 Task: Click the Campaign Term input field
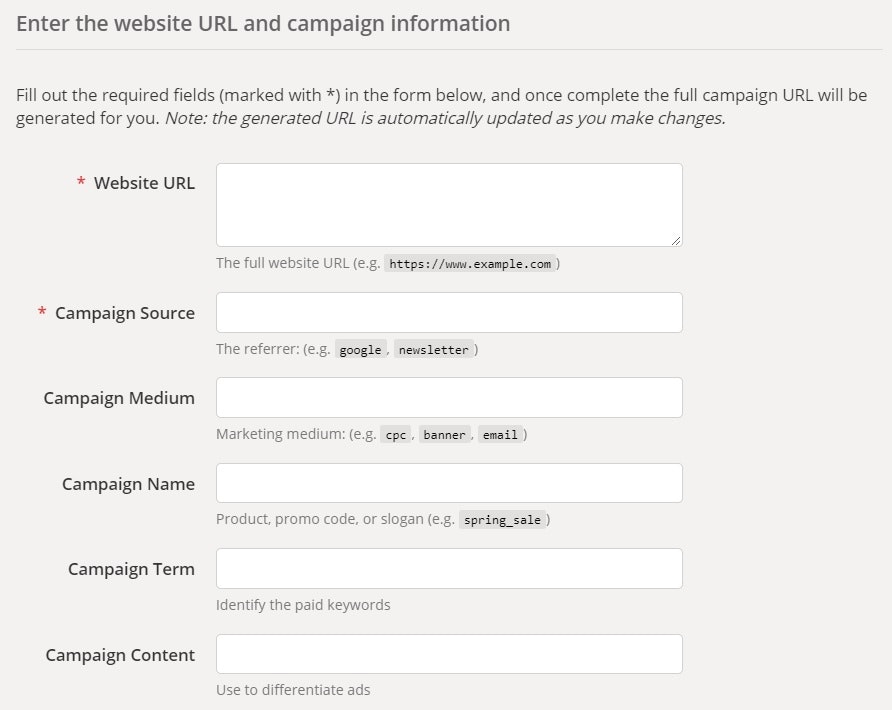click(x=448, y=568)
